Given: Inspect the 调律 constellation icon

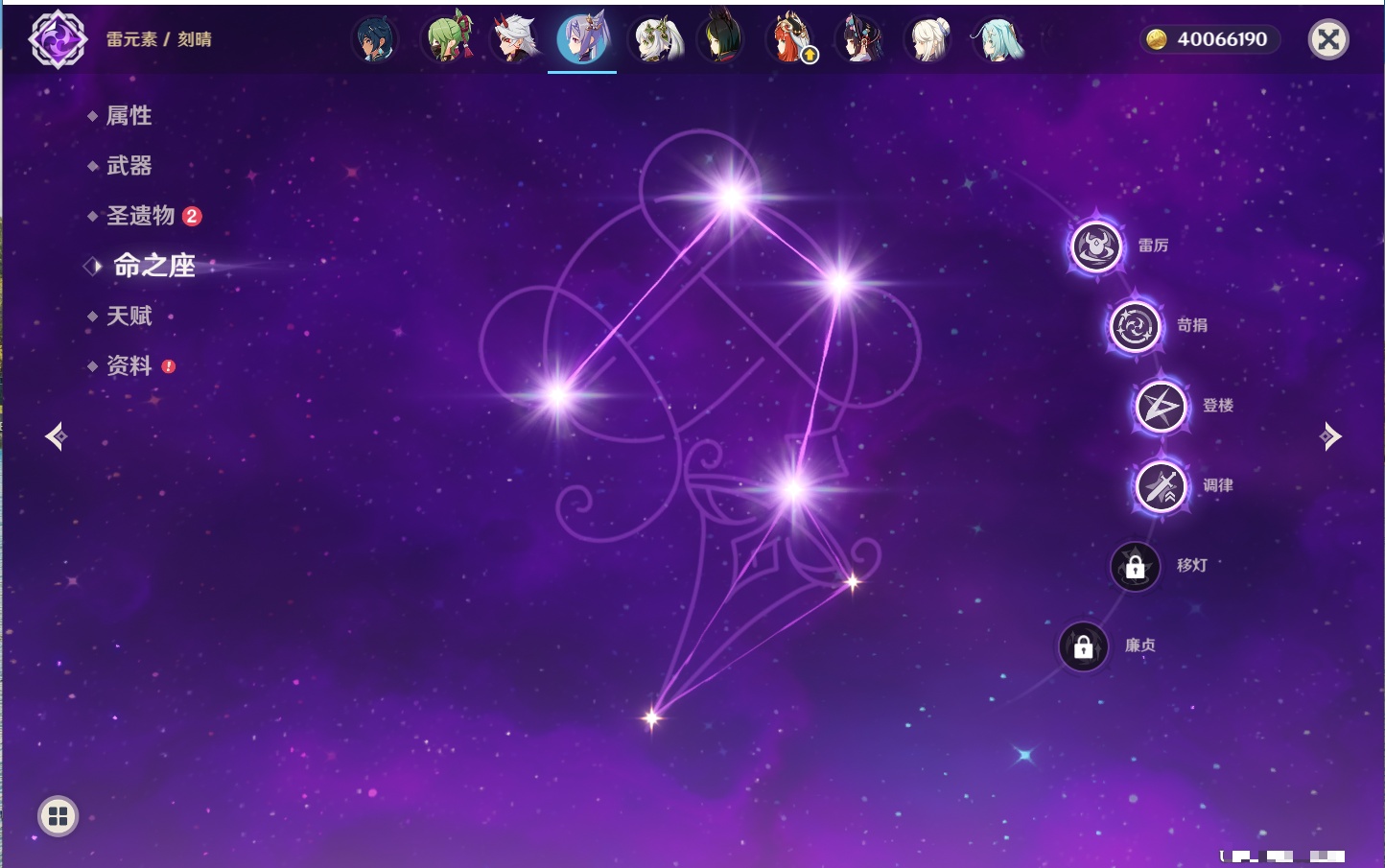Looking at the screenshot, I should [x=1161, y=486].
